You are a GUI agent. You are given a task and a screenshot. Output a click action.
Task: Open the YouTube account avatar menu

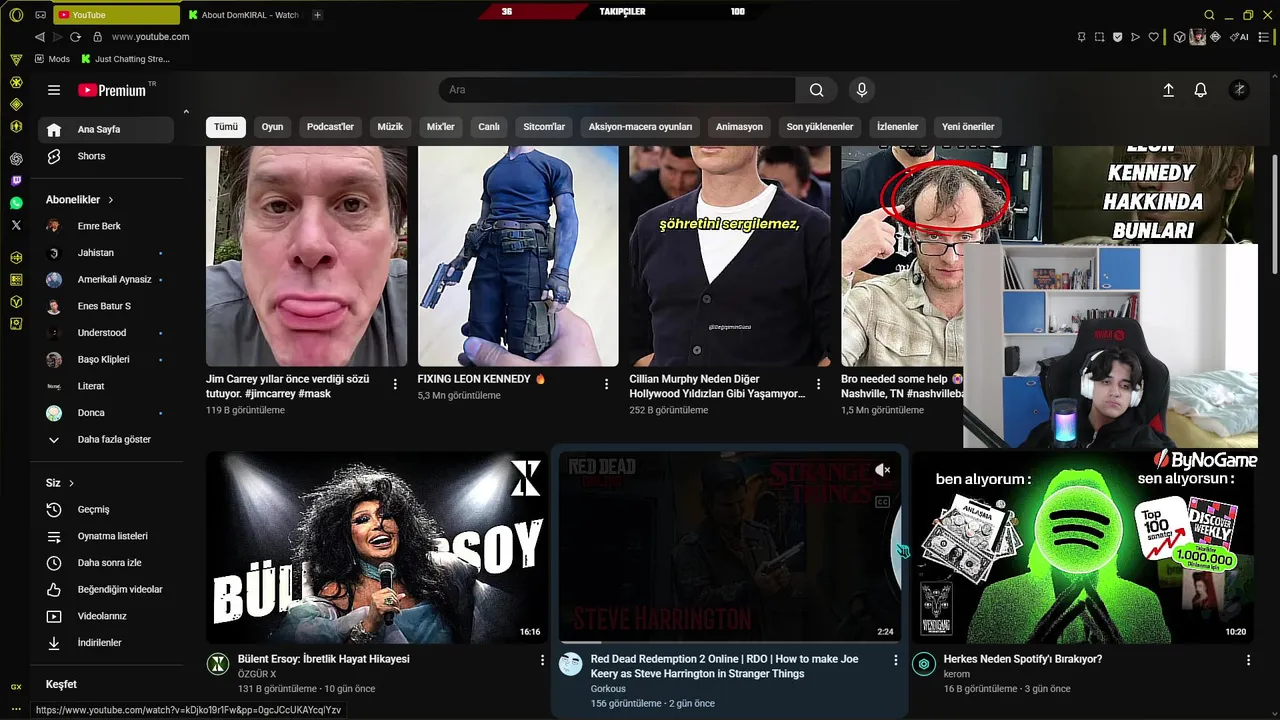tap(1239, 90)
